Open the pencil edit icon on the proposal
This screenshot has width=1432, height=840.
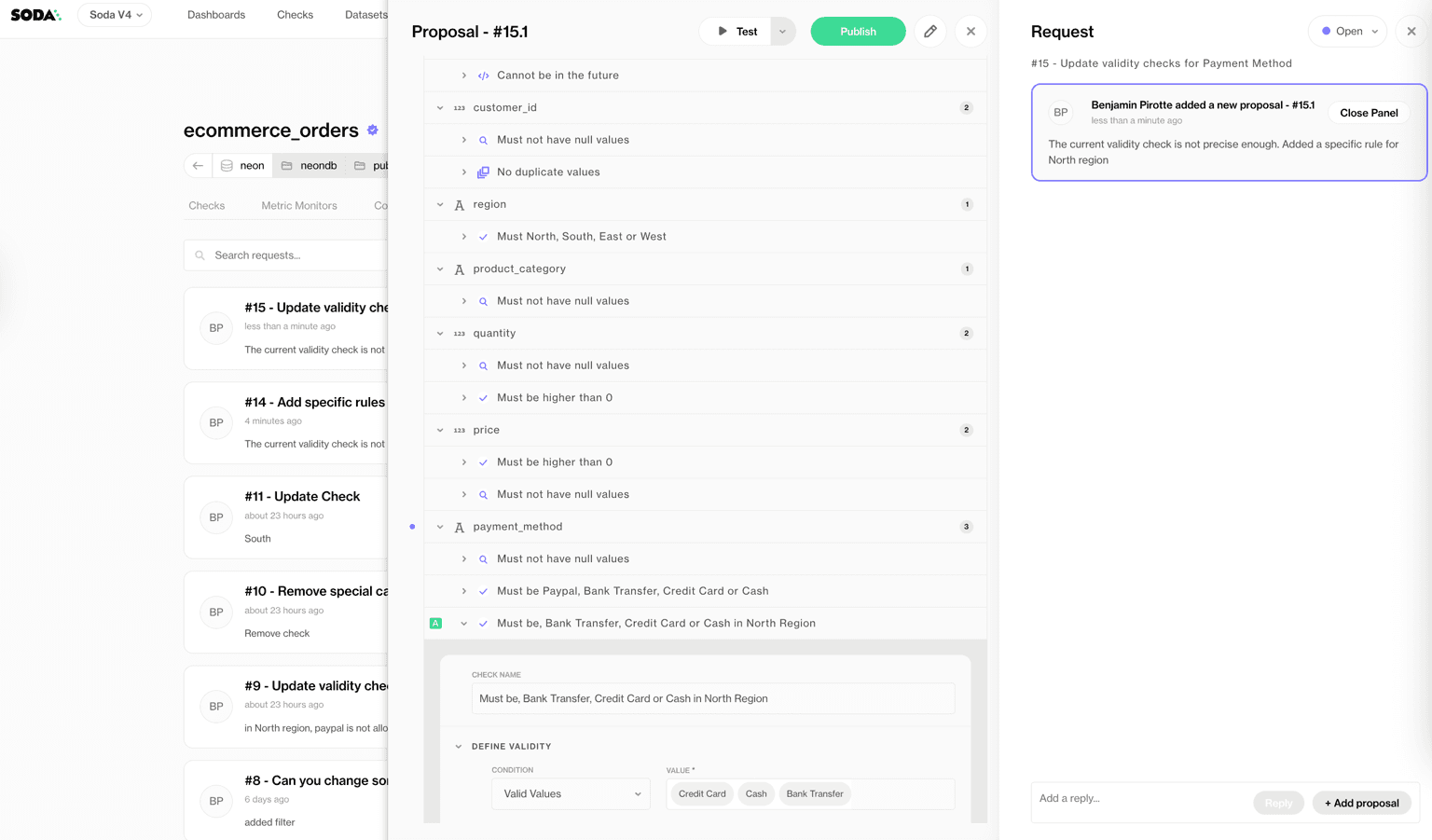coord(929,31)
